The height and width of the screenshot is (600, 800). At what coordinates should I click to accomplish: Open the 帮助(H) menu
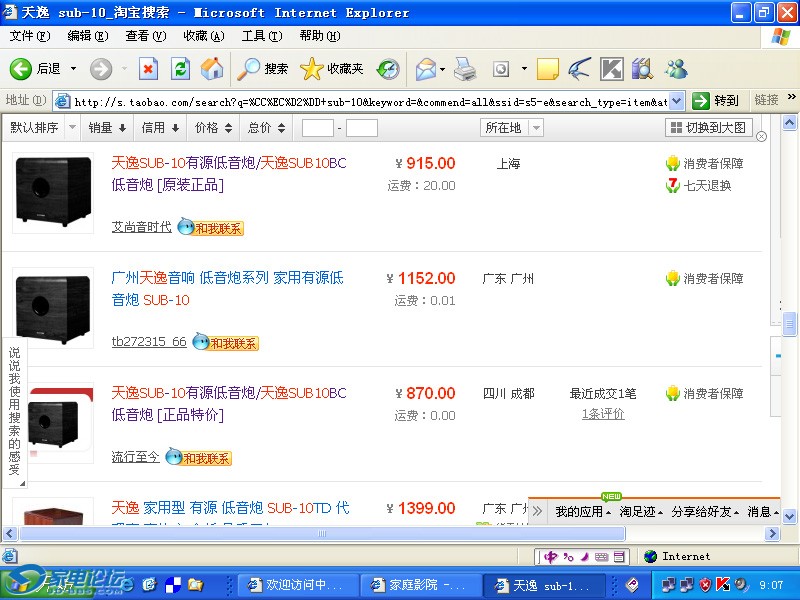point(320,36)
